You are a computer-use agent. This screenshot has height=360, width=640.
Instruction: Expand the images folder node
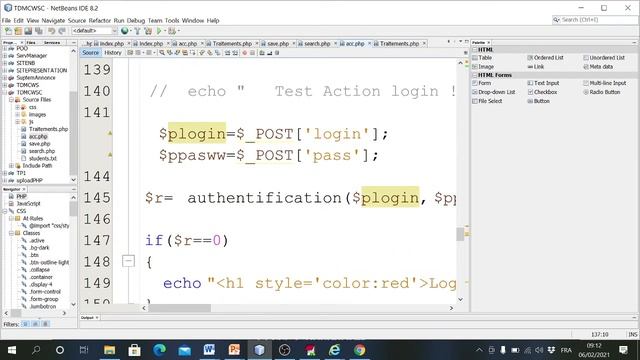(18, 115)
